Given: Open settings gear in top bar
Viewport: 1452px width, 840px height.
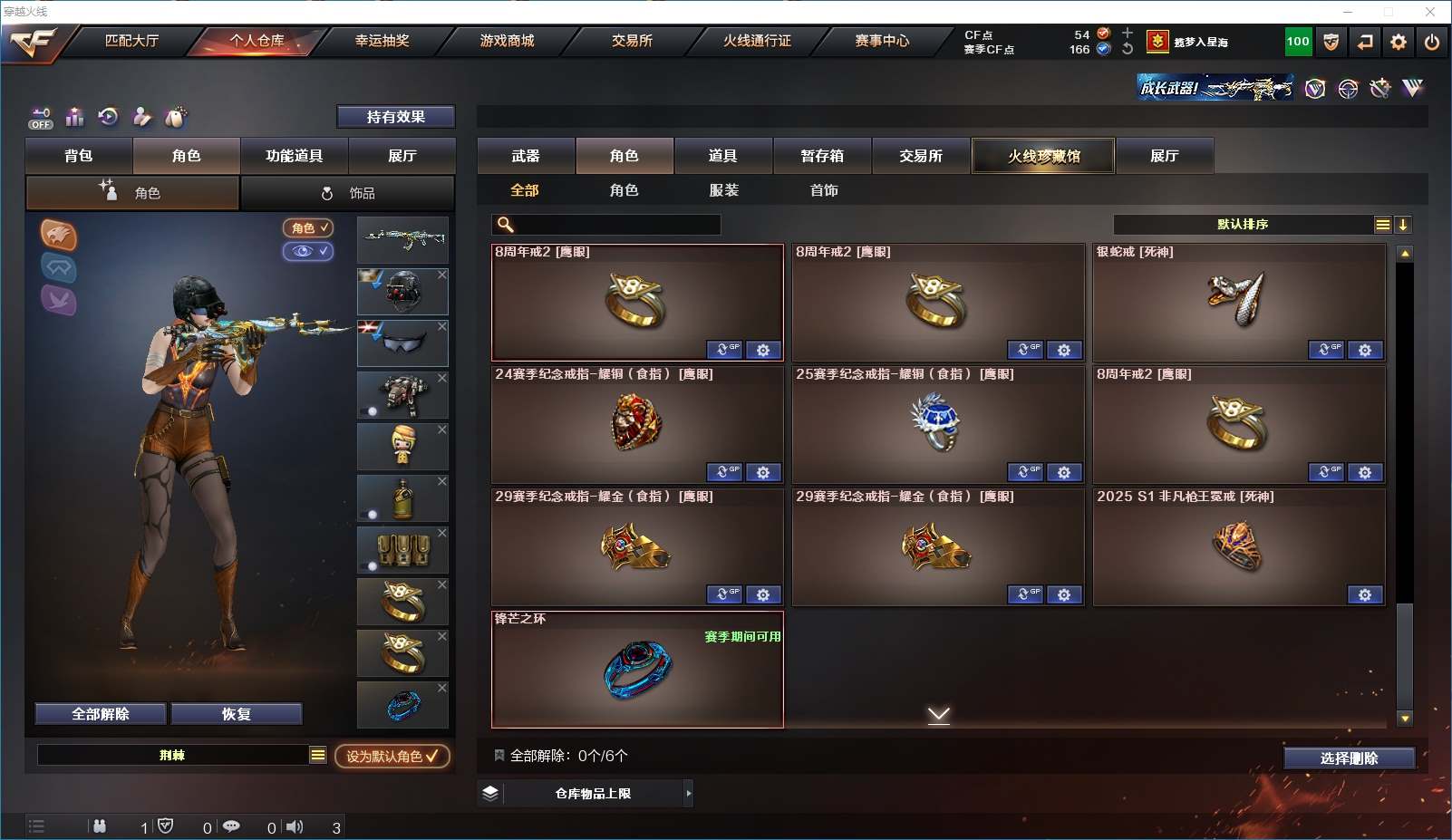Looking at the screenshot, I should [x=1399, y=42].
